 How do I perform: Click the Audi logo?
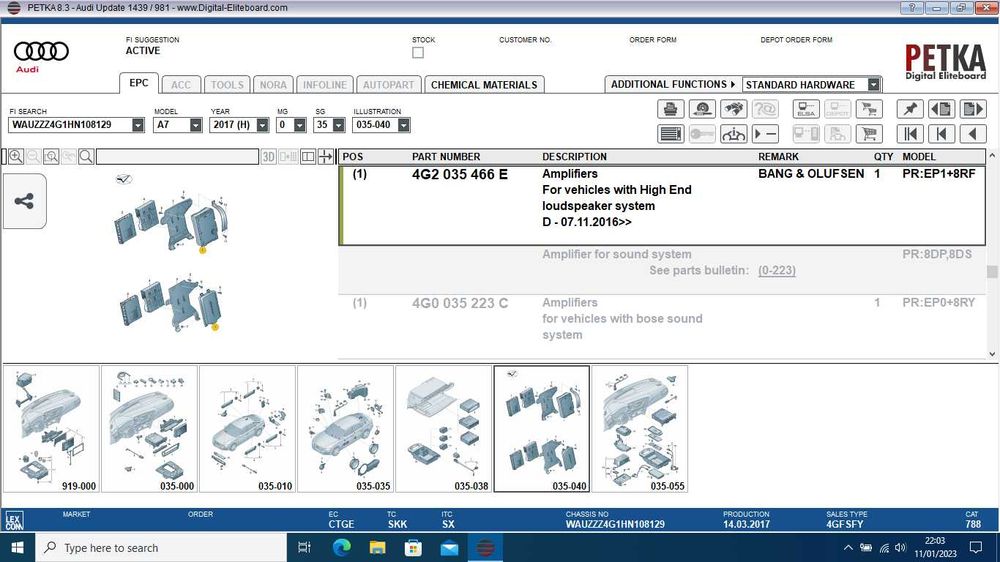point(41,55)
